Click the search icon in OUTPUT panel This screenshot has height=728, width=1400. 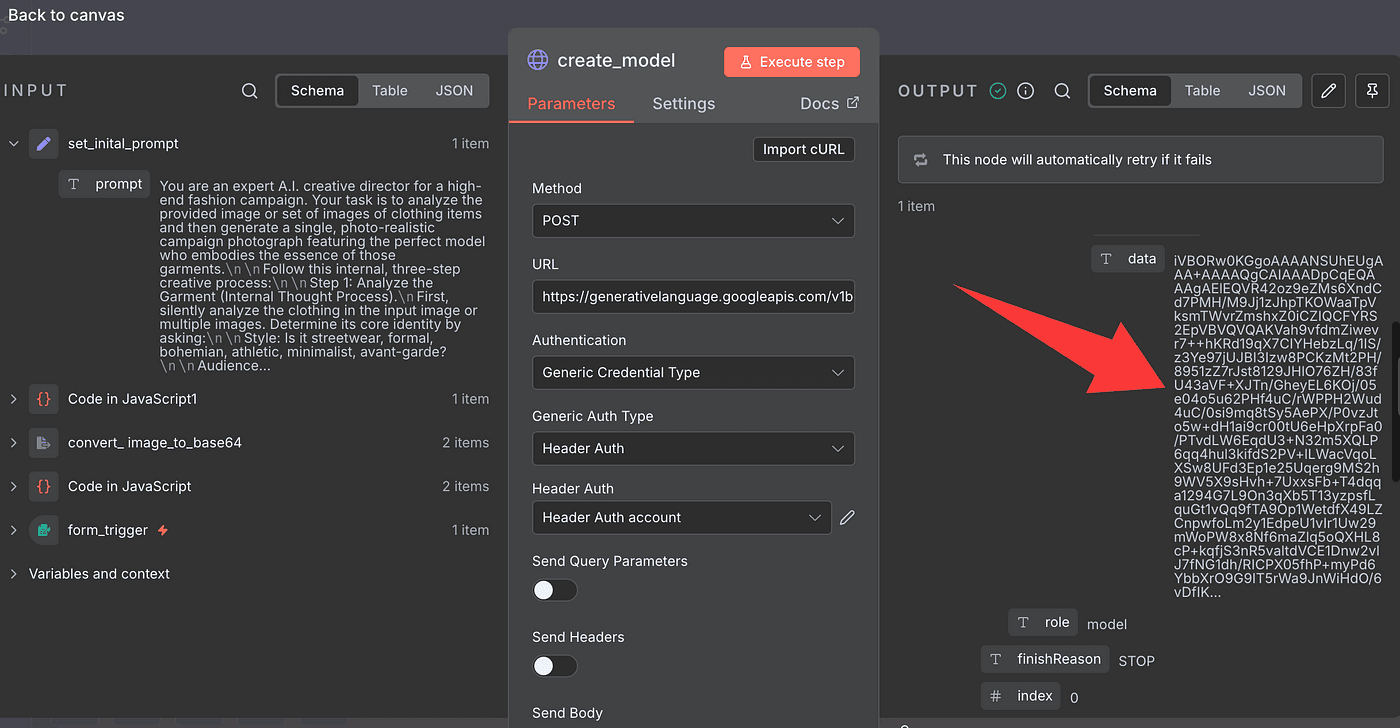point(1062,91)
